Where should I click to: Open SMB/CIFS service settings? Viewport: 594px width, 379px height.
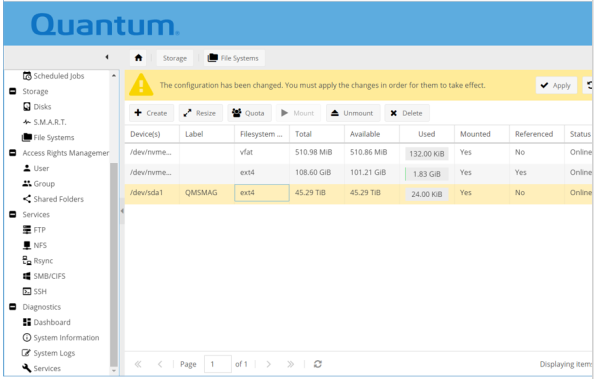[44, 276]
